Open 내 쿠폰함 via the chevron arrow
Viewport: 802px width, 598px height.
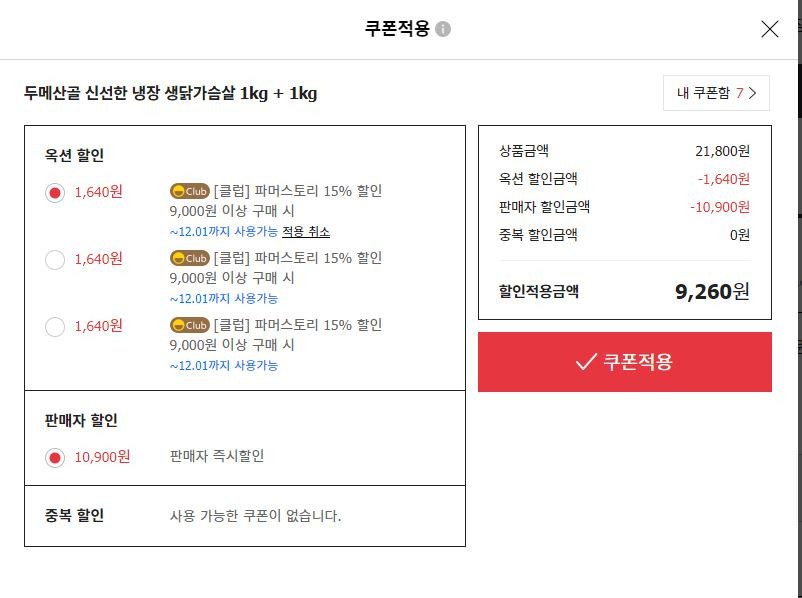pos(752,93)
